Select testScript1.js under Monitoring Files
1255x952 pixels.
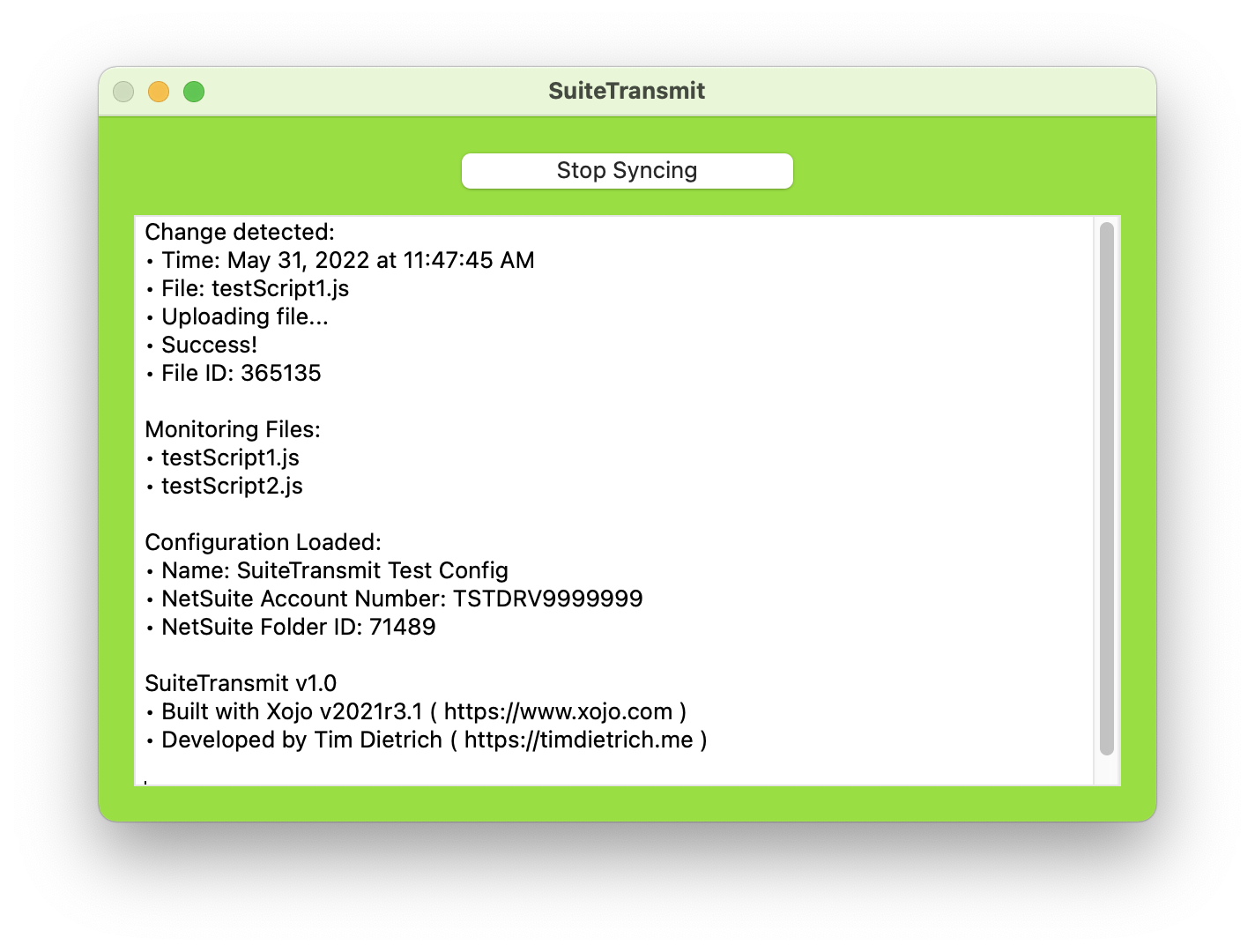coord(223,457)
